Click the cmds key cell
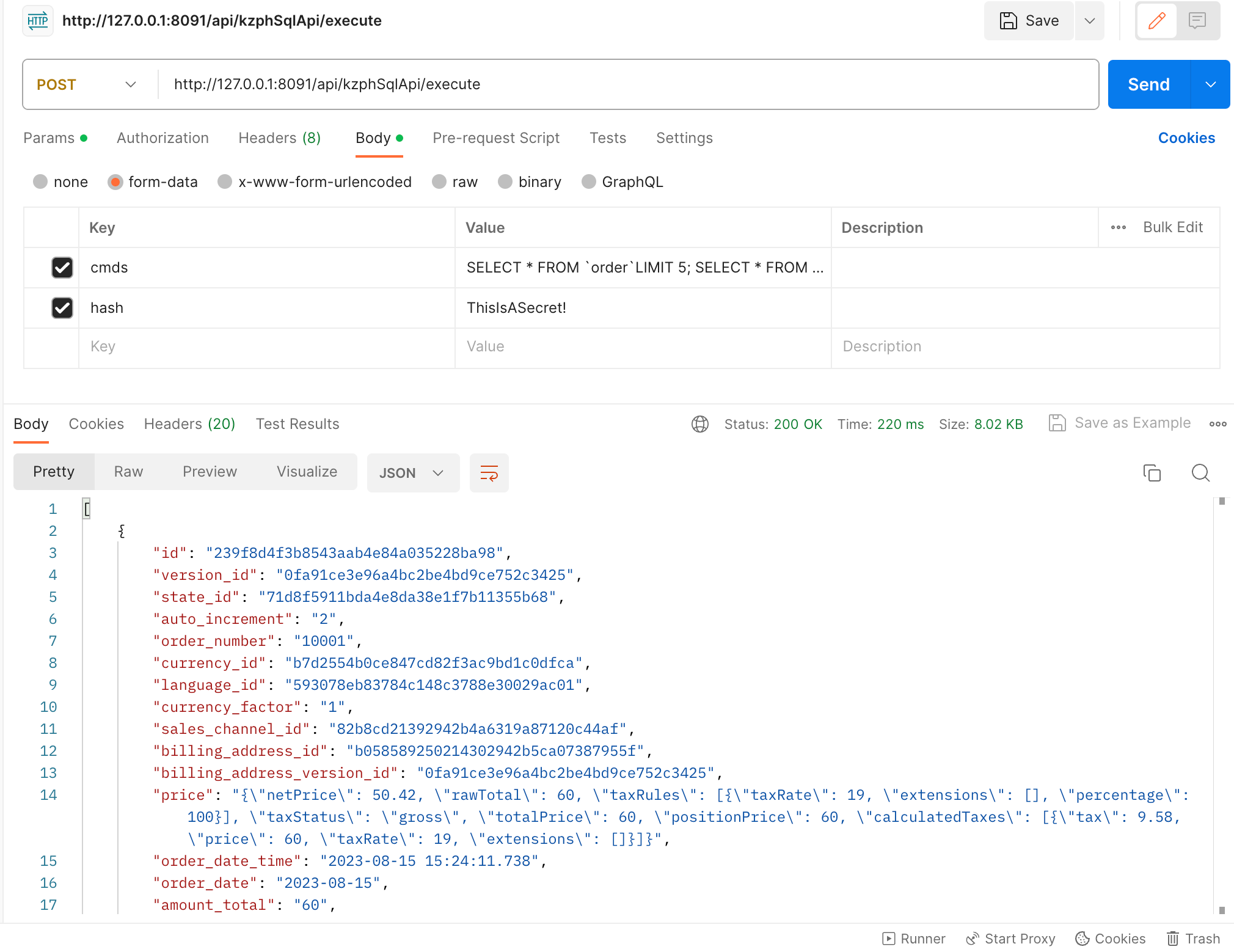The height and width of the screenshot is (952, 1234). [x=267, y=268]
